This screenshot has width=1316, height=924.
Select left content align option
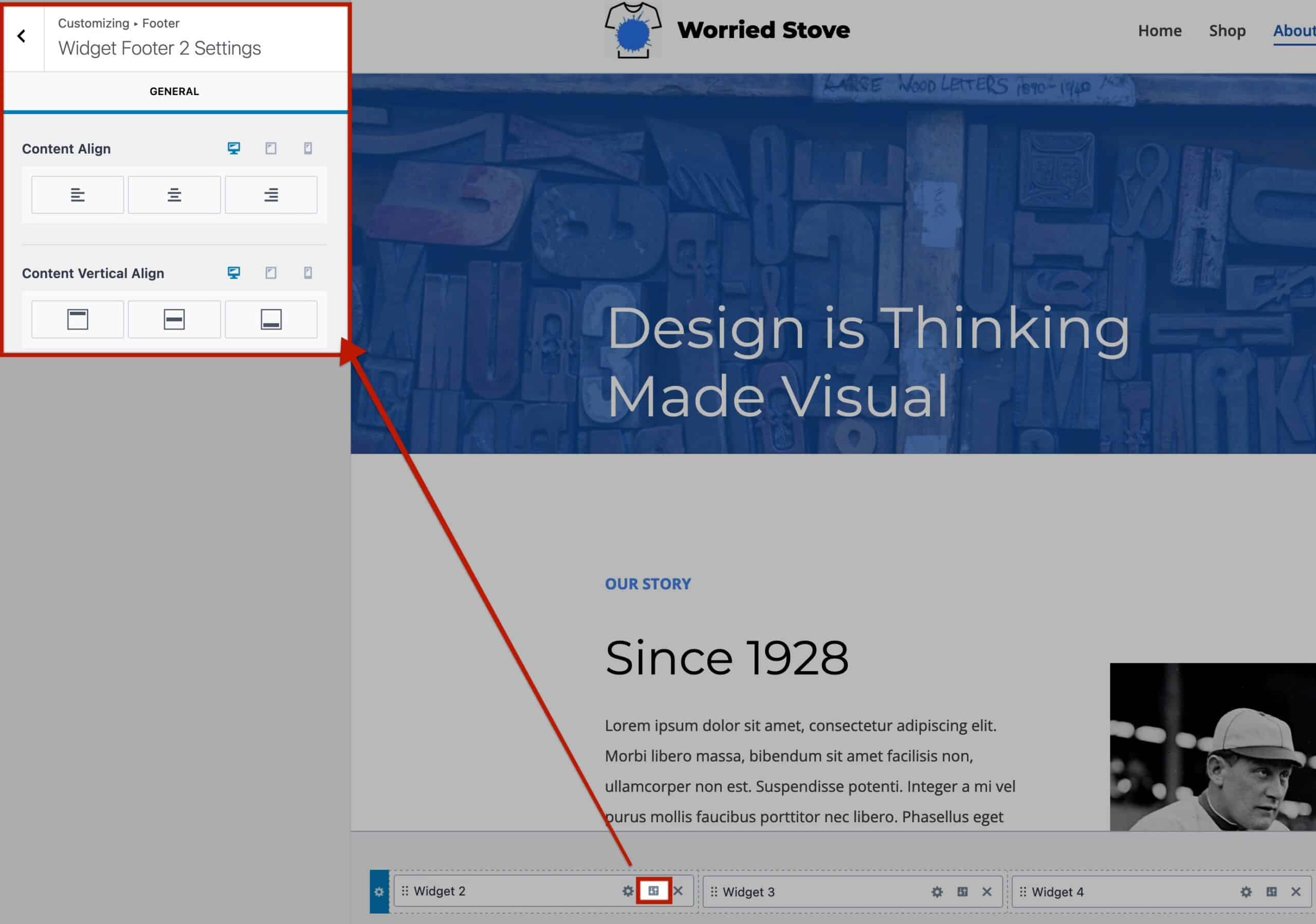[x=77, y=194]
